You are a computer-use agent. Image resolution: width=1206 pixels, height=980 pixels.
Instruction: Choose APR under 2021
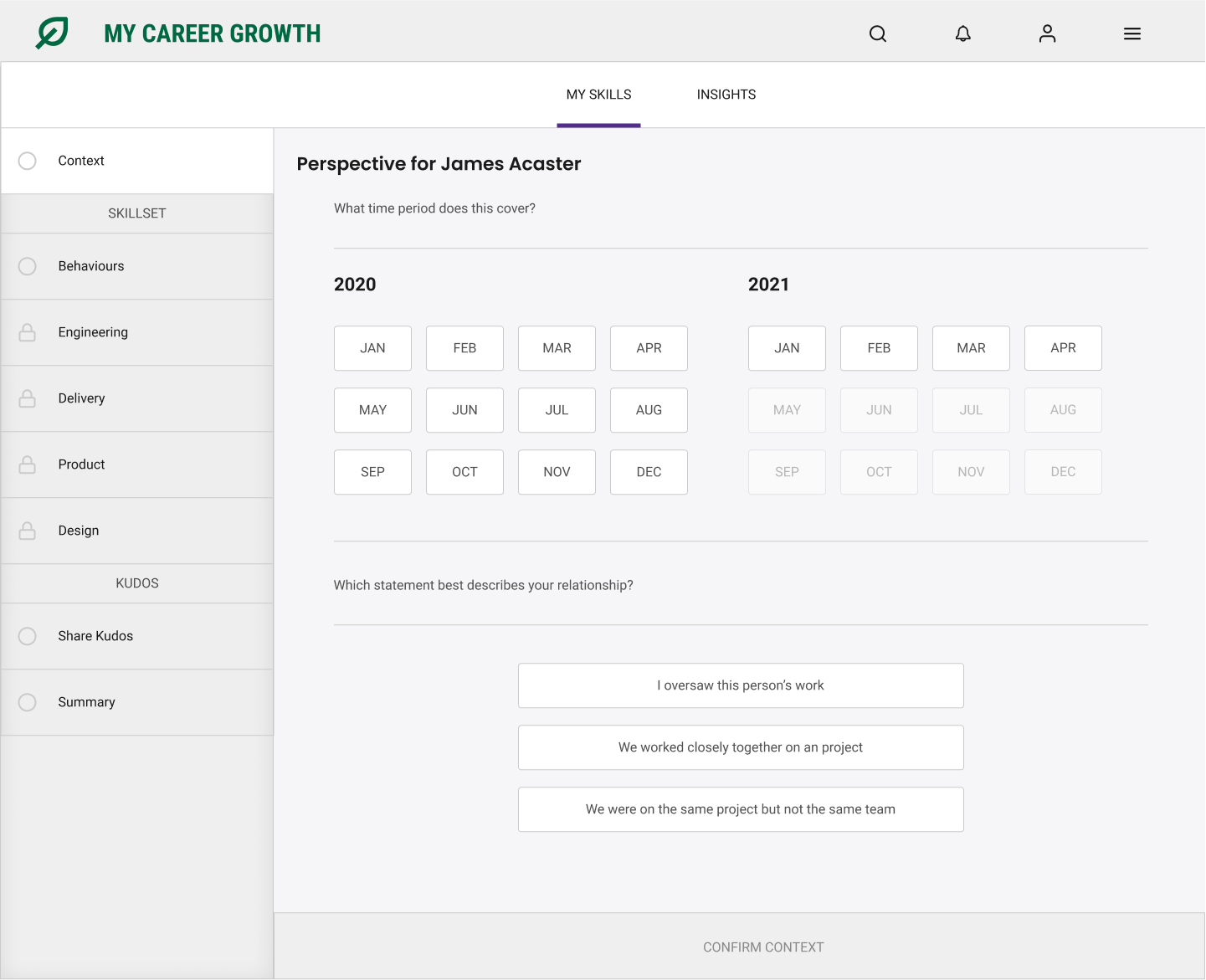click(1063, 348)
